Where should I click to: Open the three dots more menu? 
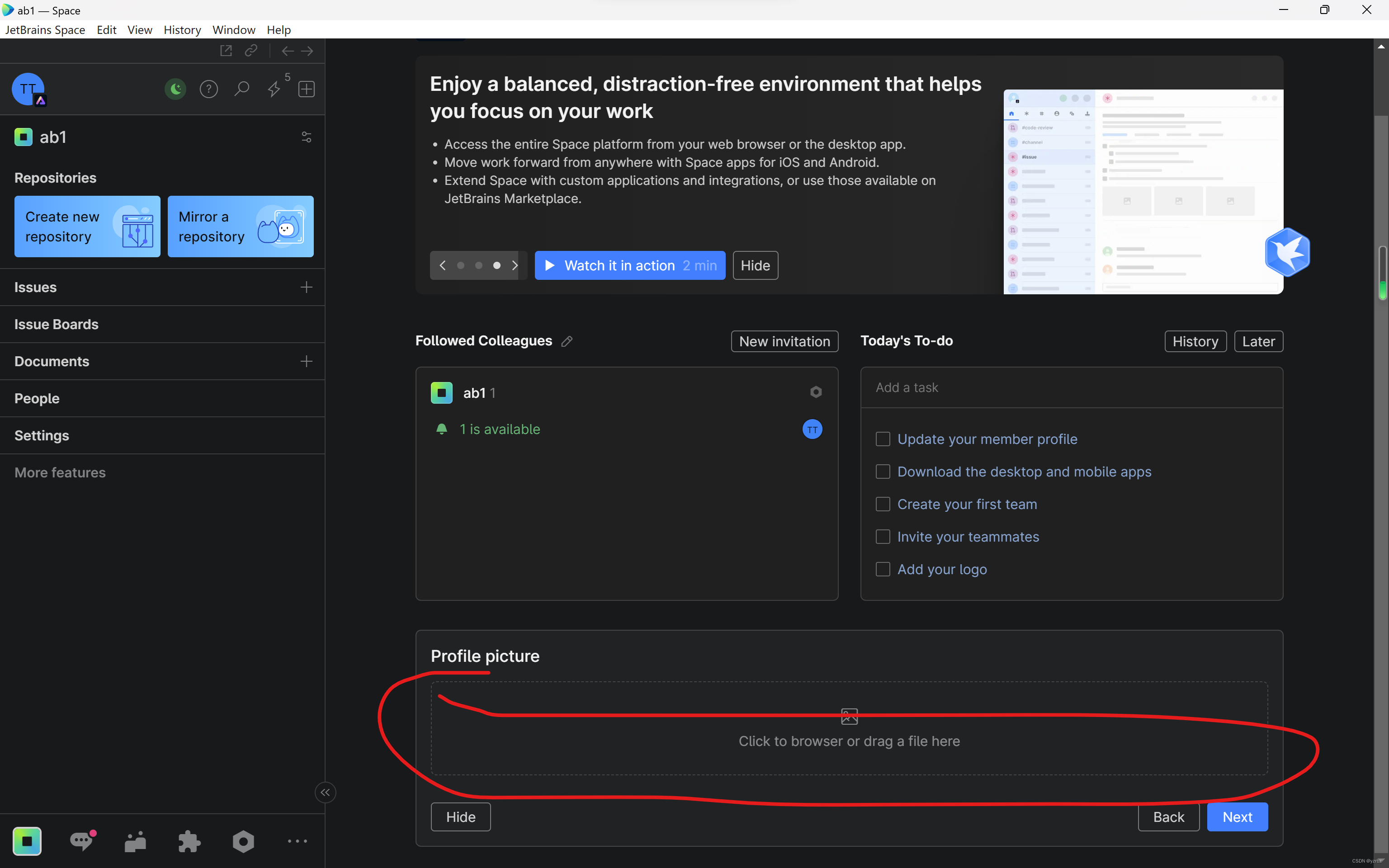[x=298, y=841]
